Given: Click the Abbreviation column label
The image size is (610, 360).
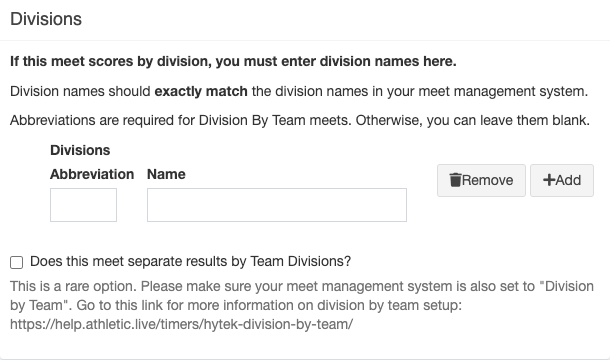Looking at the screenshot, I should coord(92,174).
